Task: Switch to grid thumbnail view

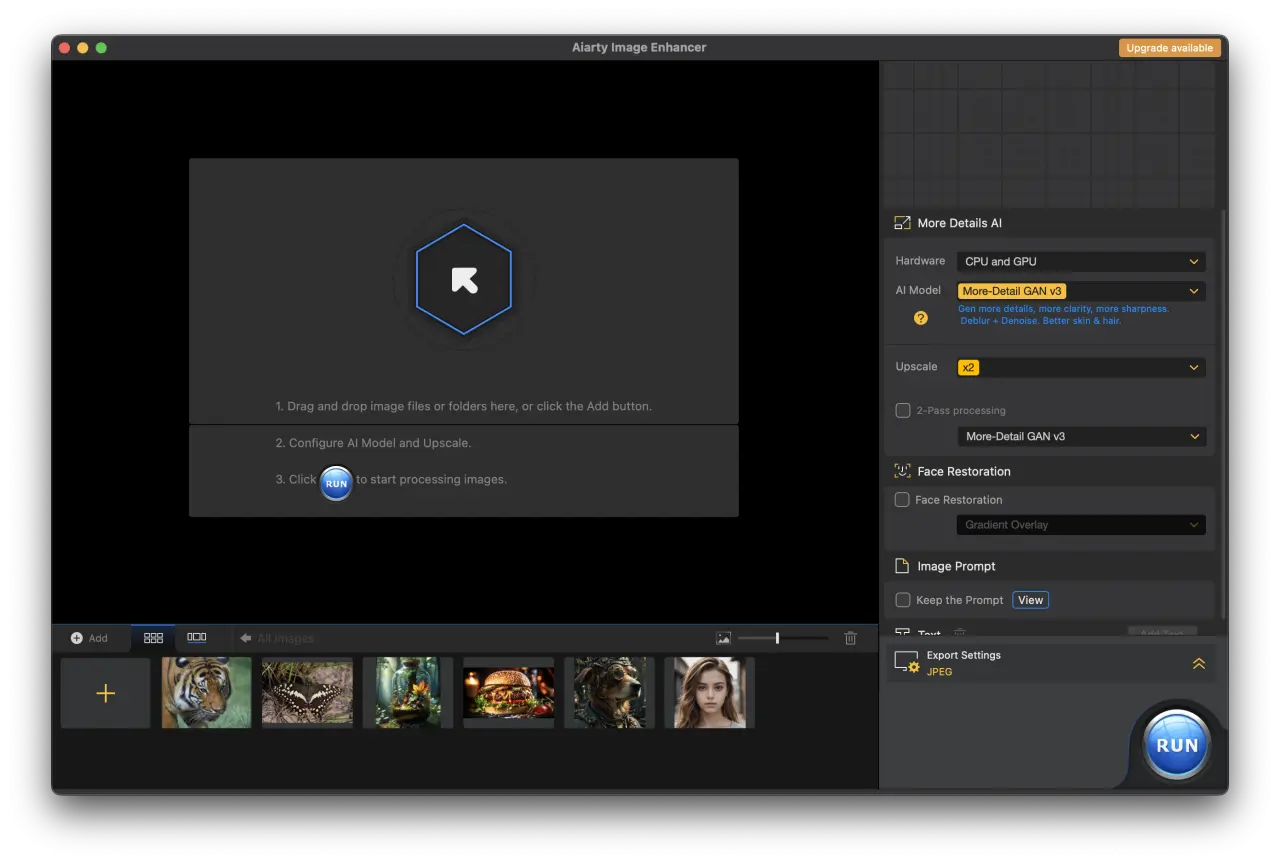Action: pyautogui.click(x=153, y=638)
